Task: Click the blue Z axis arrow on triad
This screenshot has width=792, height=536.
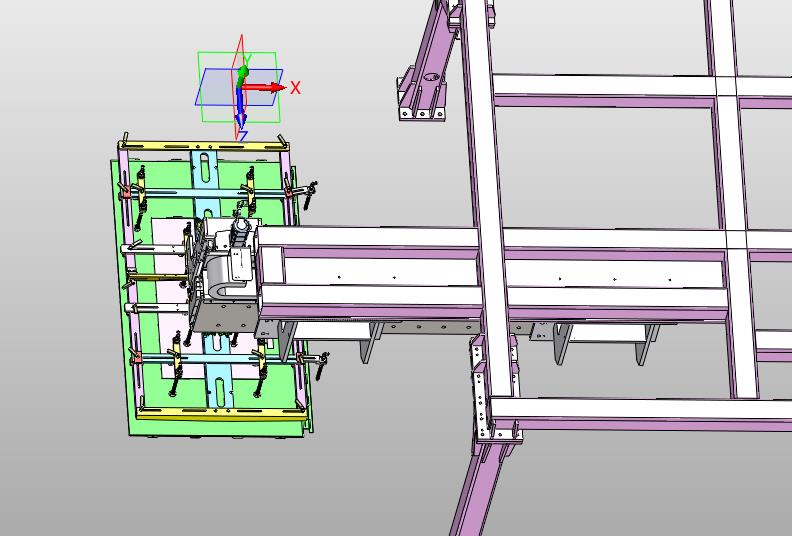Action: [x=240, y=110]
